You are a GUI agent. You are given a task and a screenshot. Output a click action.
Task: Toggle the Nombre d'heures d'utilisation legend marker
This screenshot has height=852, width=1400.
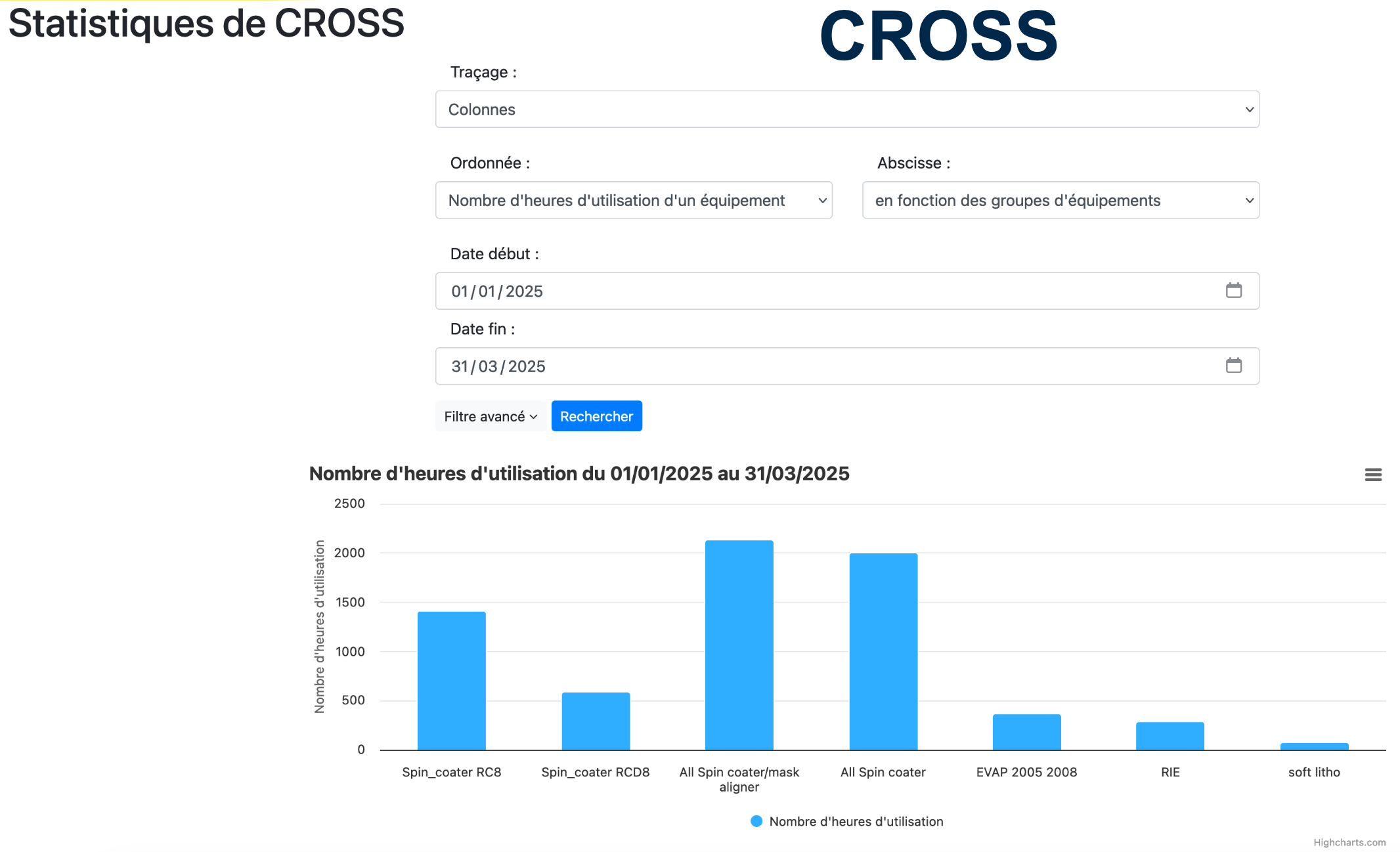[x=756, y=821]
